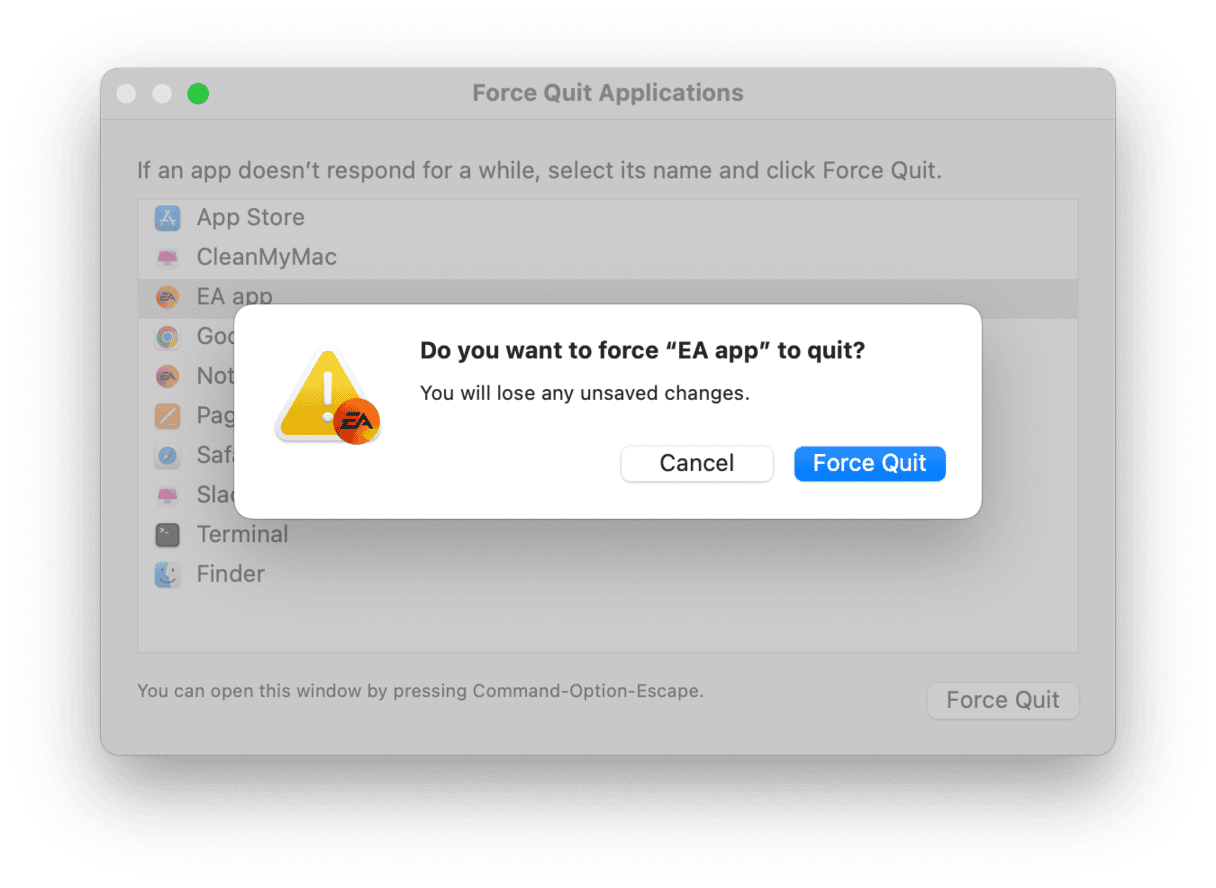
Task: Select the "App Store" name in list
Action: 250,218
